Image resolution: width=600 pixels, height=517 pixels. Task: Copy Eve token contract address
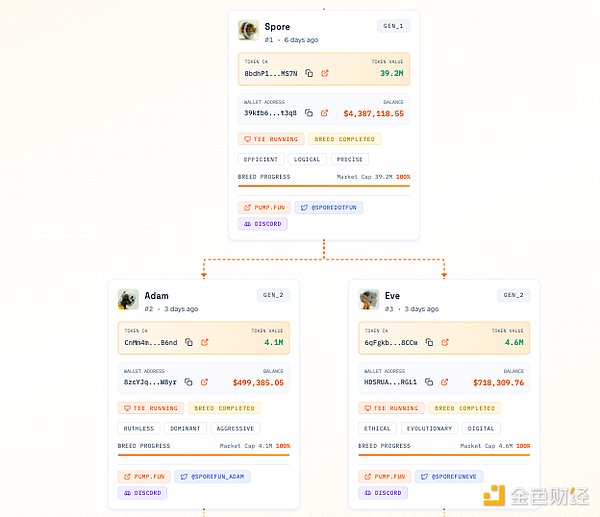(430, 342)
